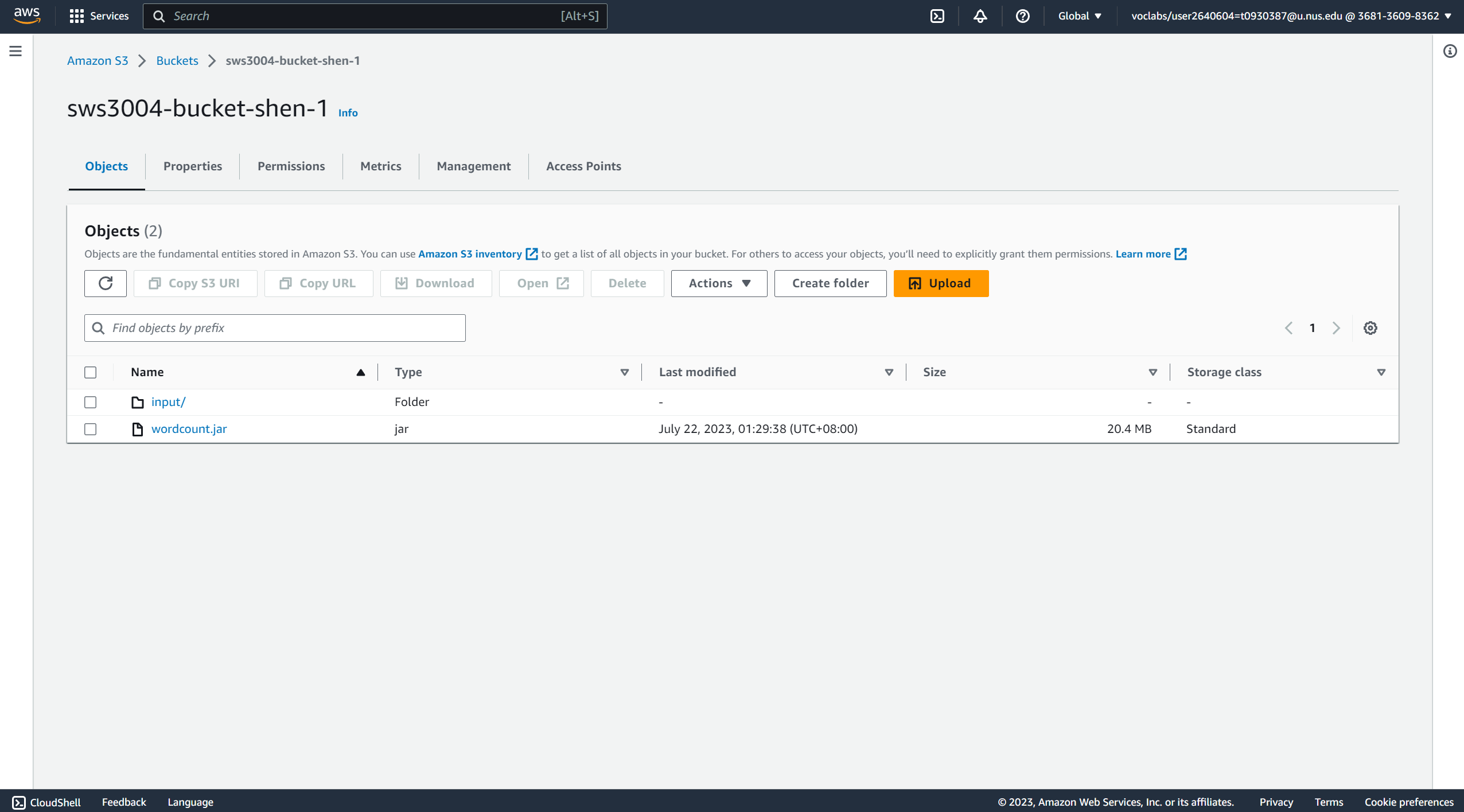Click the Info link beside bucket name
1464x812 pixels.
tap(348, 113)
